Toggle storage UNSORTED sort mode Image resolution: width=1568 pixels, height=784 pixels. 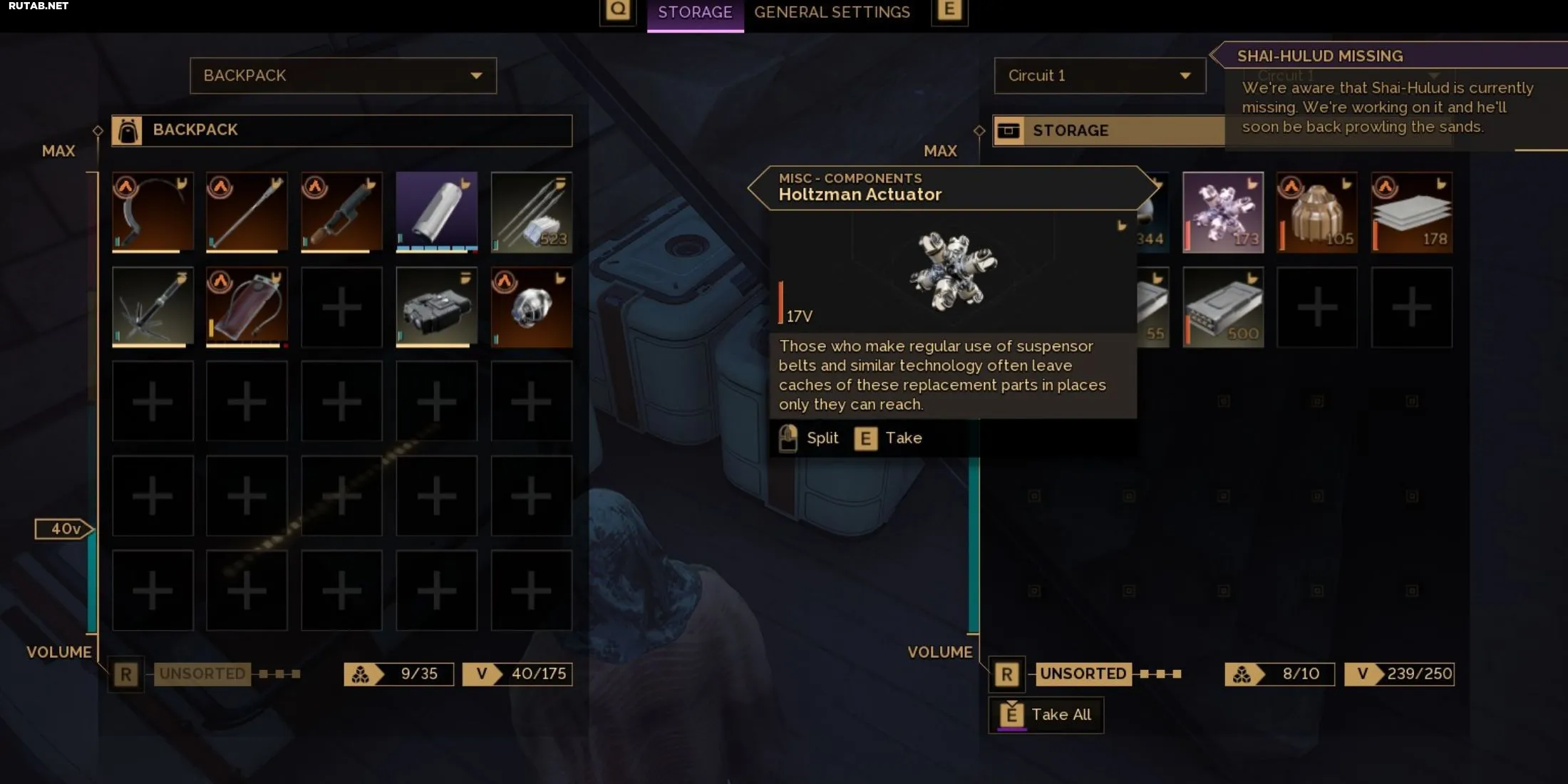coord(1083,674)
